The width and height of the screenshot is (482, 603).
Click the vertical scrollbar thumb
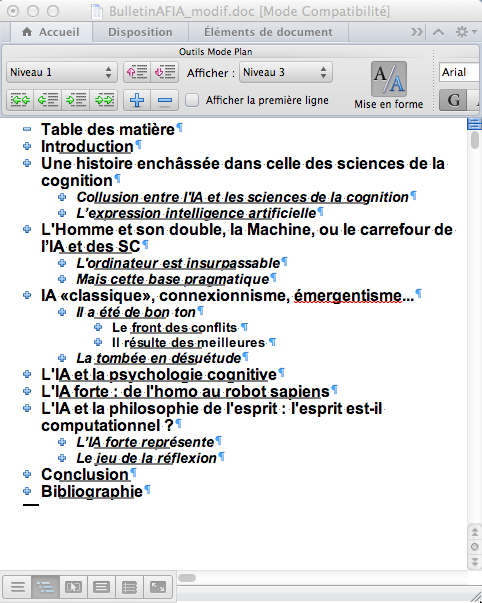pyautogui.click(x=475, y=140)
